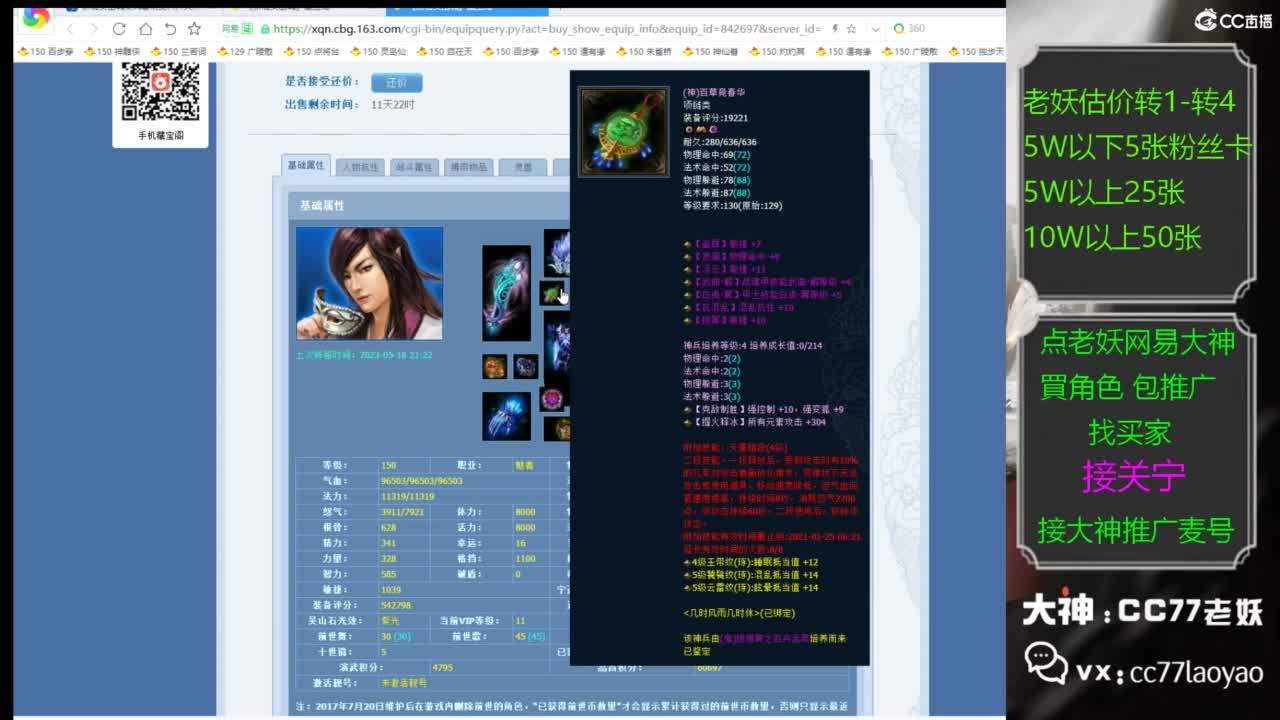This screenshot has width=1280, height=720.
Task: Switch to the 基础属性 tab
Action: click(x=306, y=166)
